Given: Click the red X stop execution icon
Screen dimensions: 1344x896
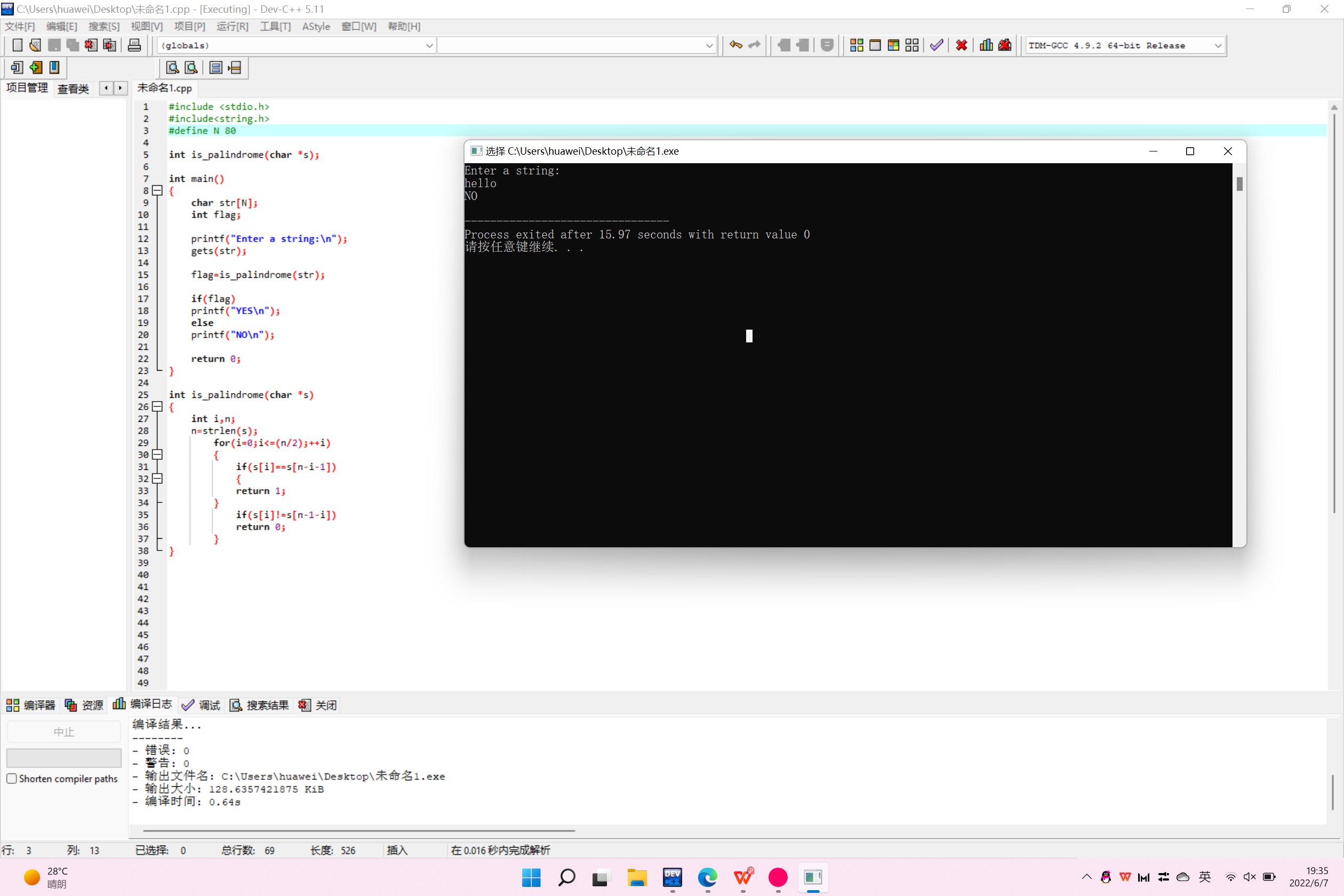Looking at the screenshot, I should [962, 45].
